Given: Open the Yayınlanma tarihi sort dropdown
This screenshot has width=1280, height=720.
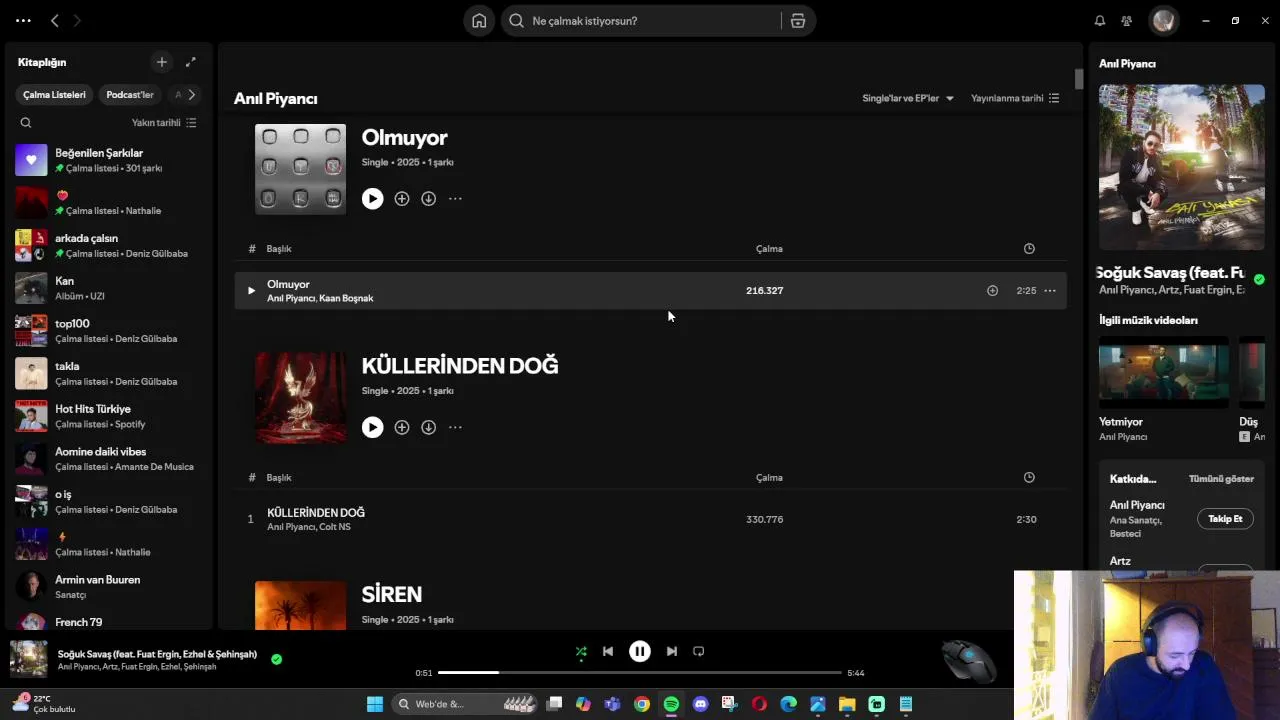Looking at the screenshot, I should point(1015,98).
